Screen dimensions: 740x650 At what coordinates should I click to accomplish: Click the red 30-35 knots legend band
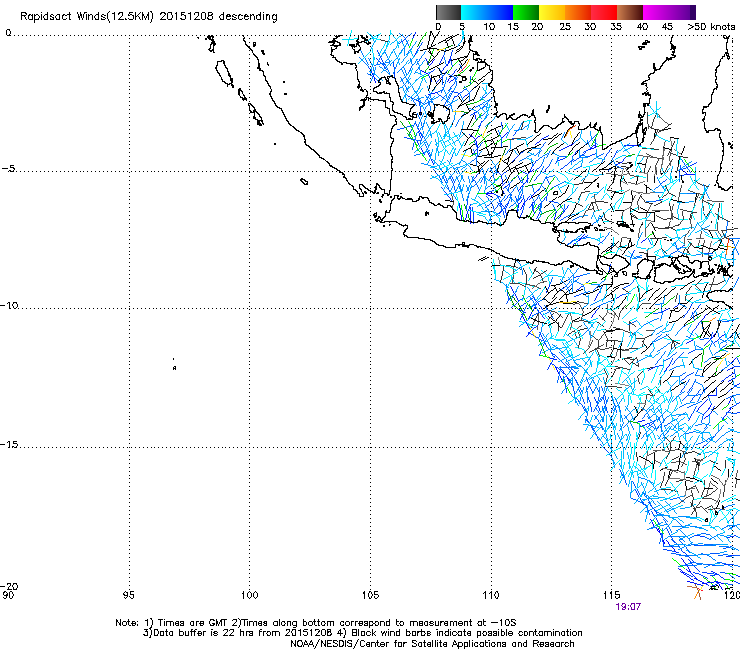(604, 12)
